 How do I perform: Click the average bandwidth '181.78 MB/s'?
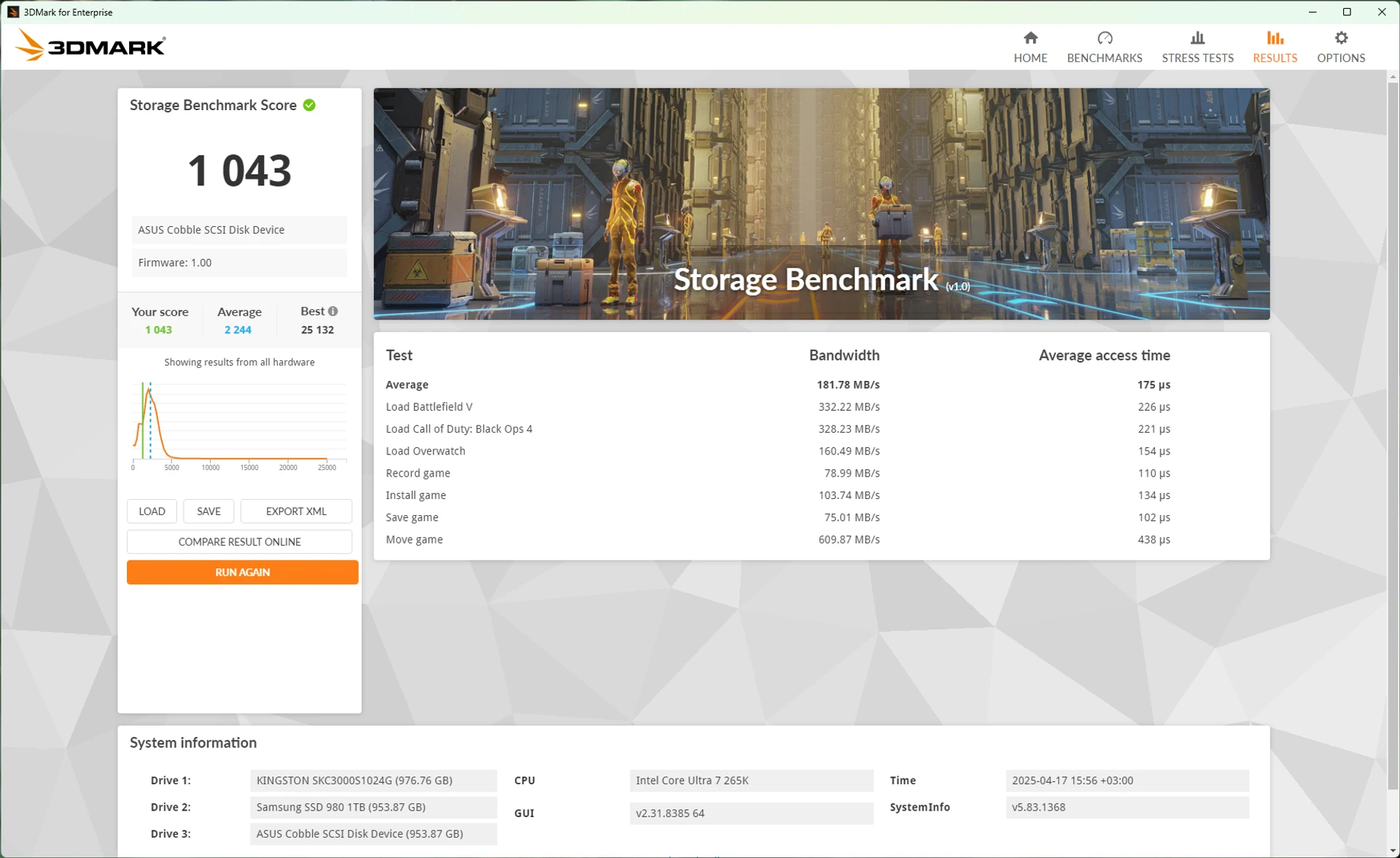click(x=848, y=384)
